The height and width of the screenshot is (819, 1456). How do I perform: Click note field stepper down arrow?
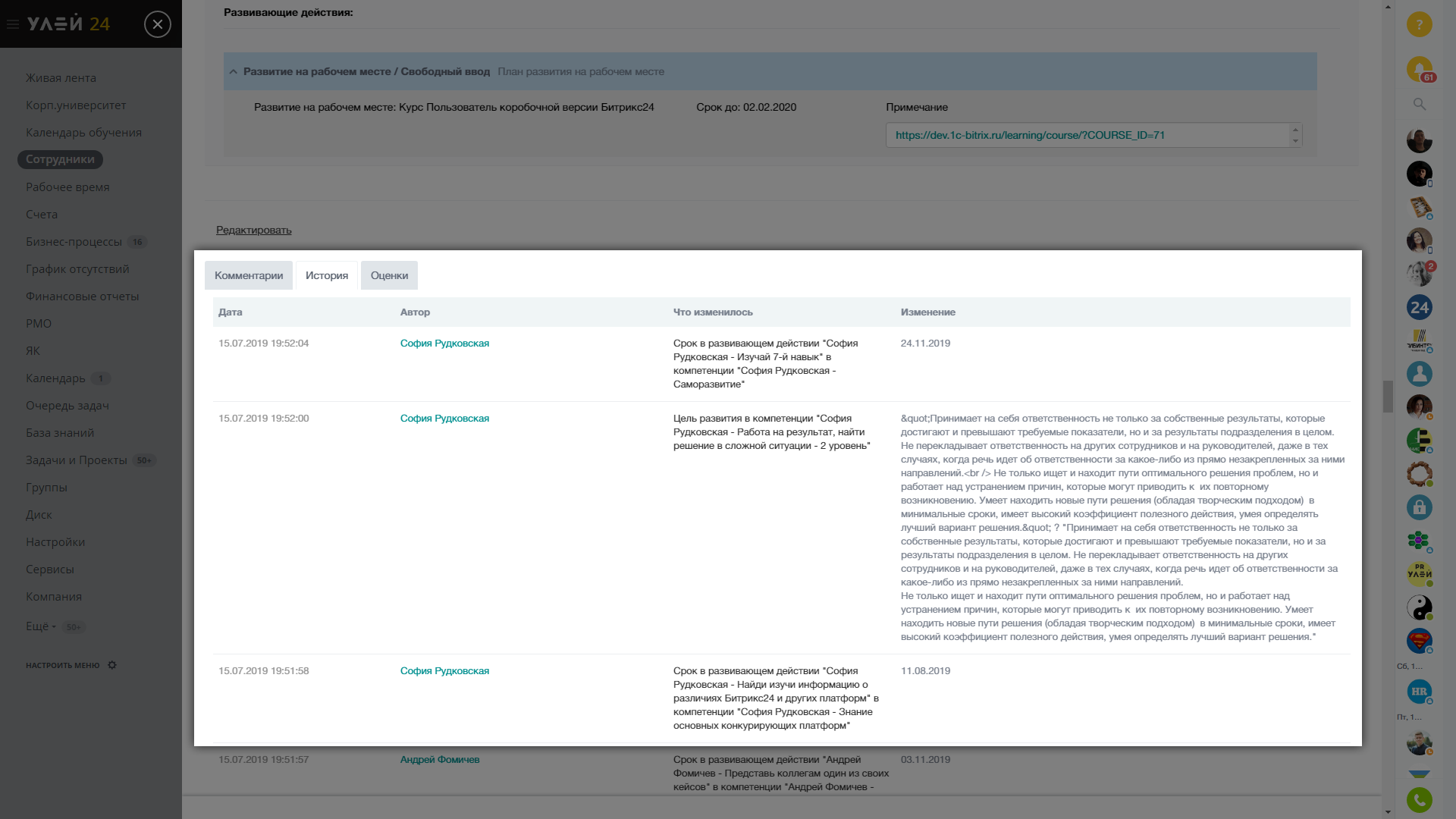pyautogui.click(x=1295, y=141)
